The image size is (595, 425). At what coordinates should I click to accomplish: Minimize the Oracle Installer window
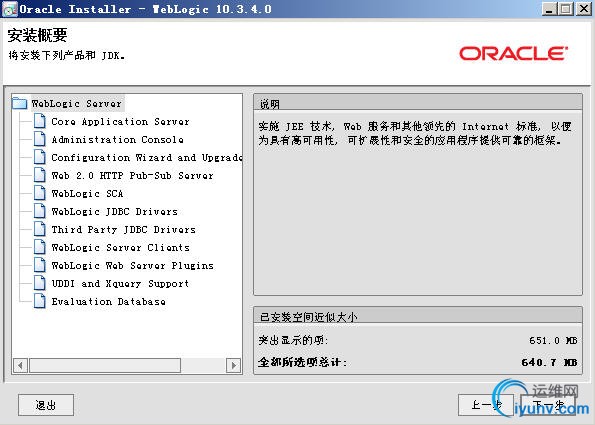coord(548,9)
